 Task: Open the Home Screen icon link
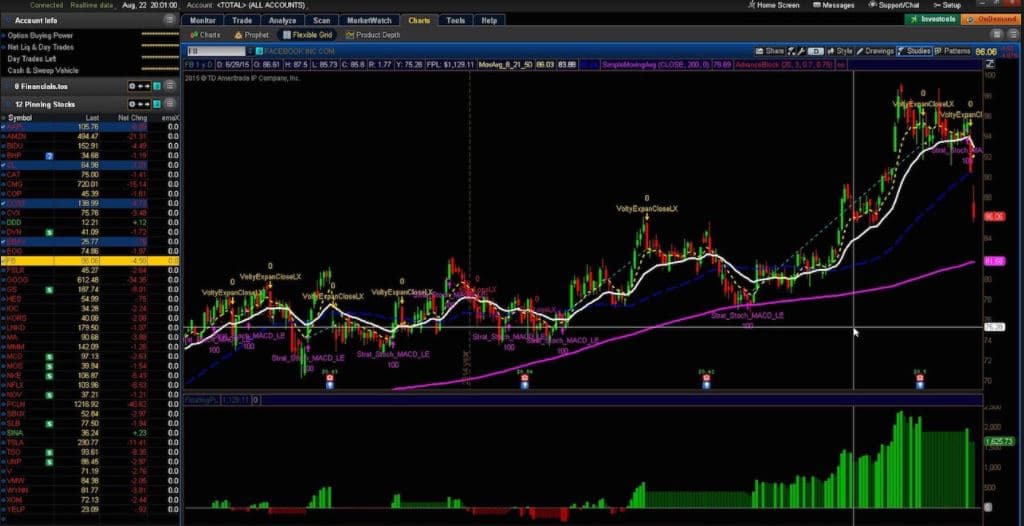(x=775, y=5)
